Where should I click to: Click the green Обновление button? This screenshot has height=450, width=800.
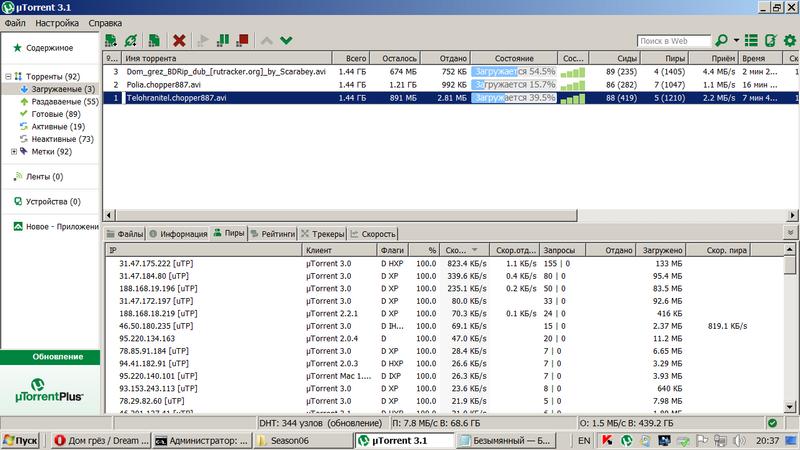point(50,357)
